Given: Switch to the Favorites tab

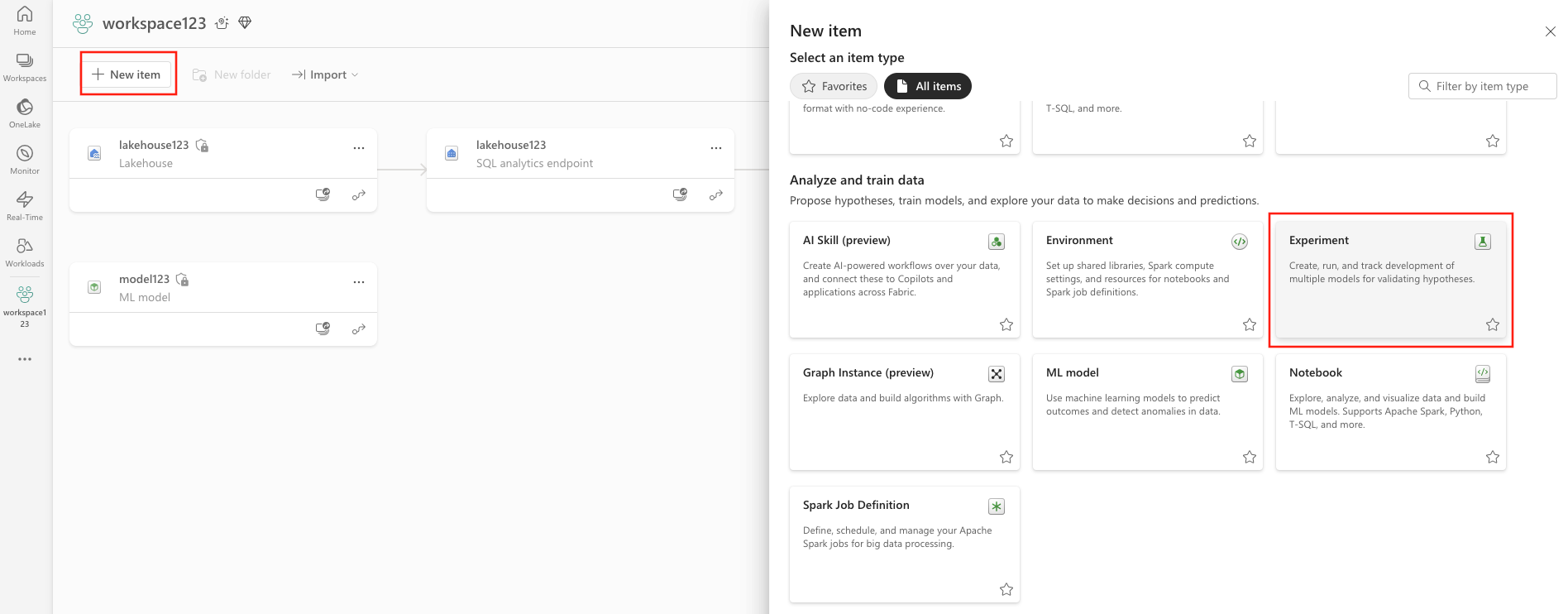Looking at the screenshot, I should tap(834, 86).
